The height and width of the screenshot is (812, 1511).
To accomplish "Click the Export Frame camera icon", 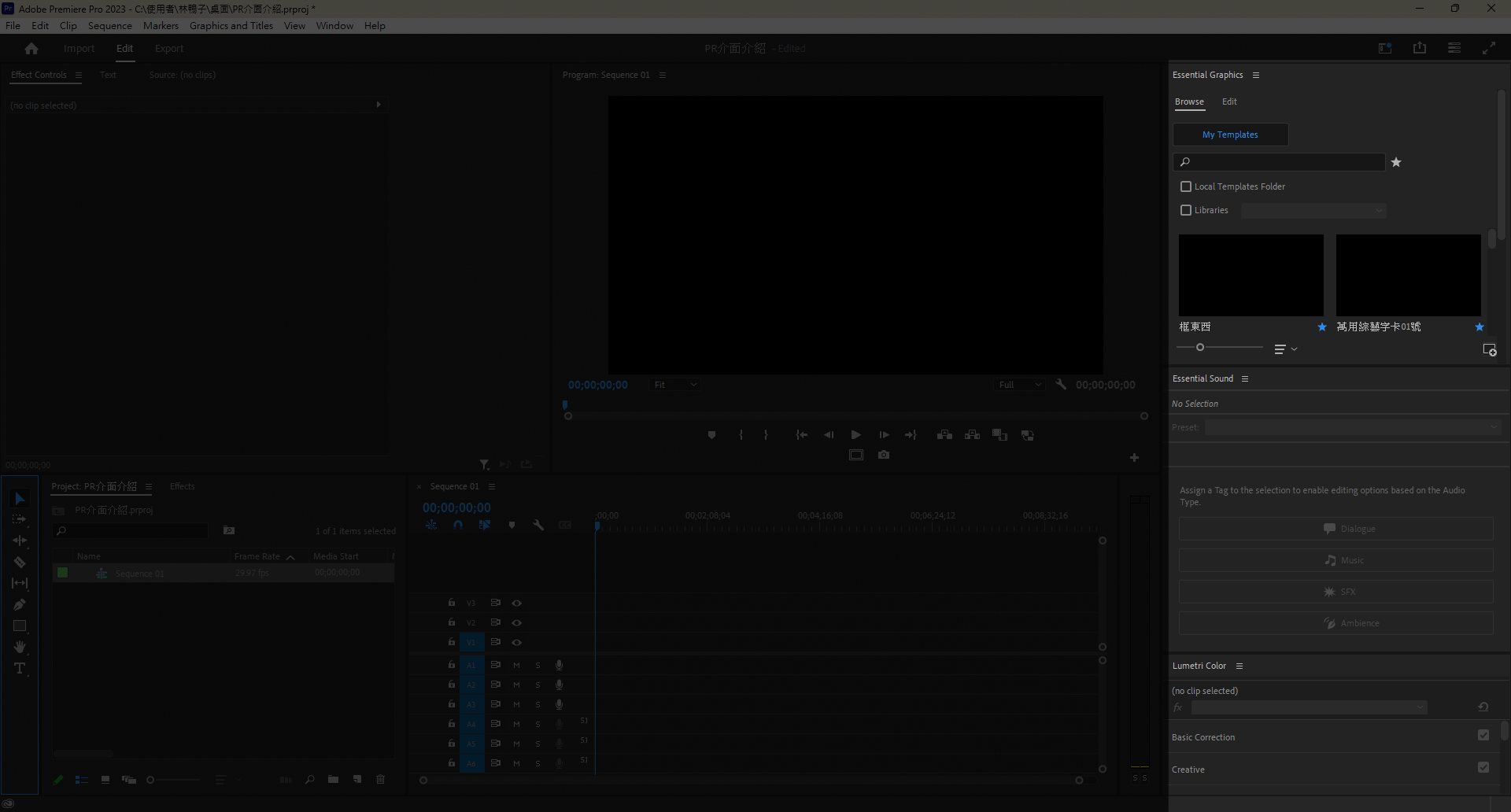I will (884, 455).
